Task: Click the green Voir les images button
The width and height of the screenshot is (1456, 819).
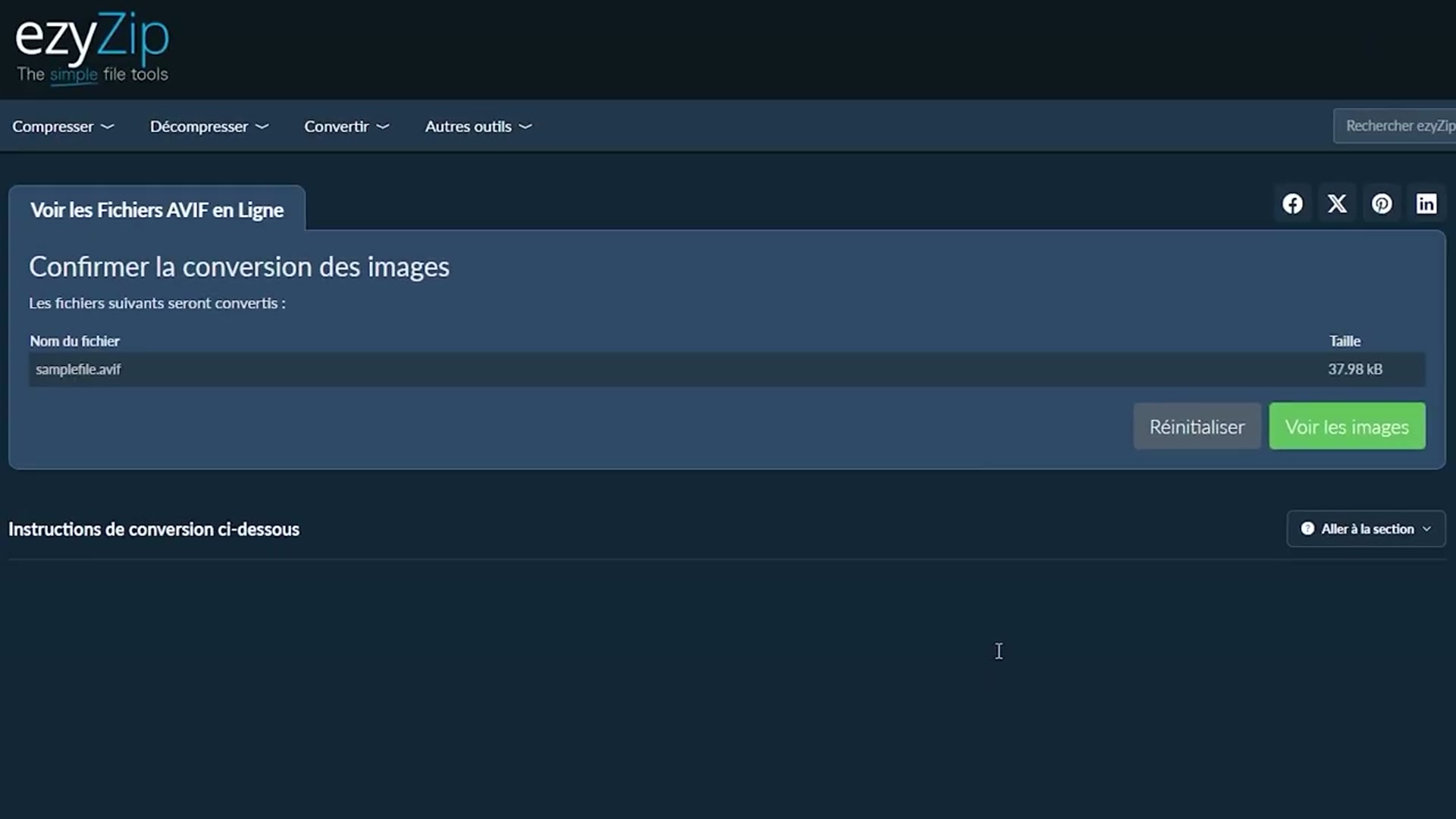Action: coord(1347,426)
